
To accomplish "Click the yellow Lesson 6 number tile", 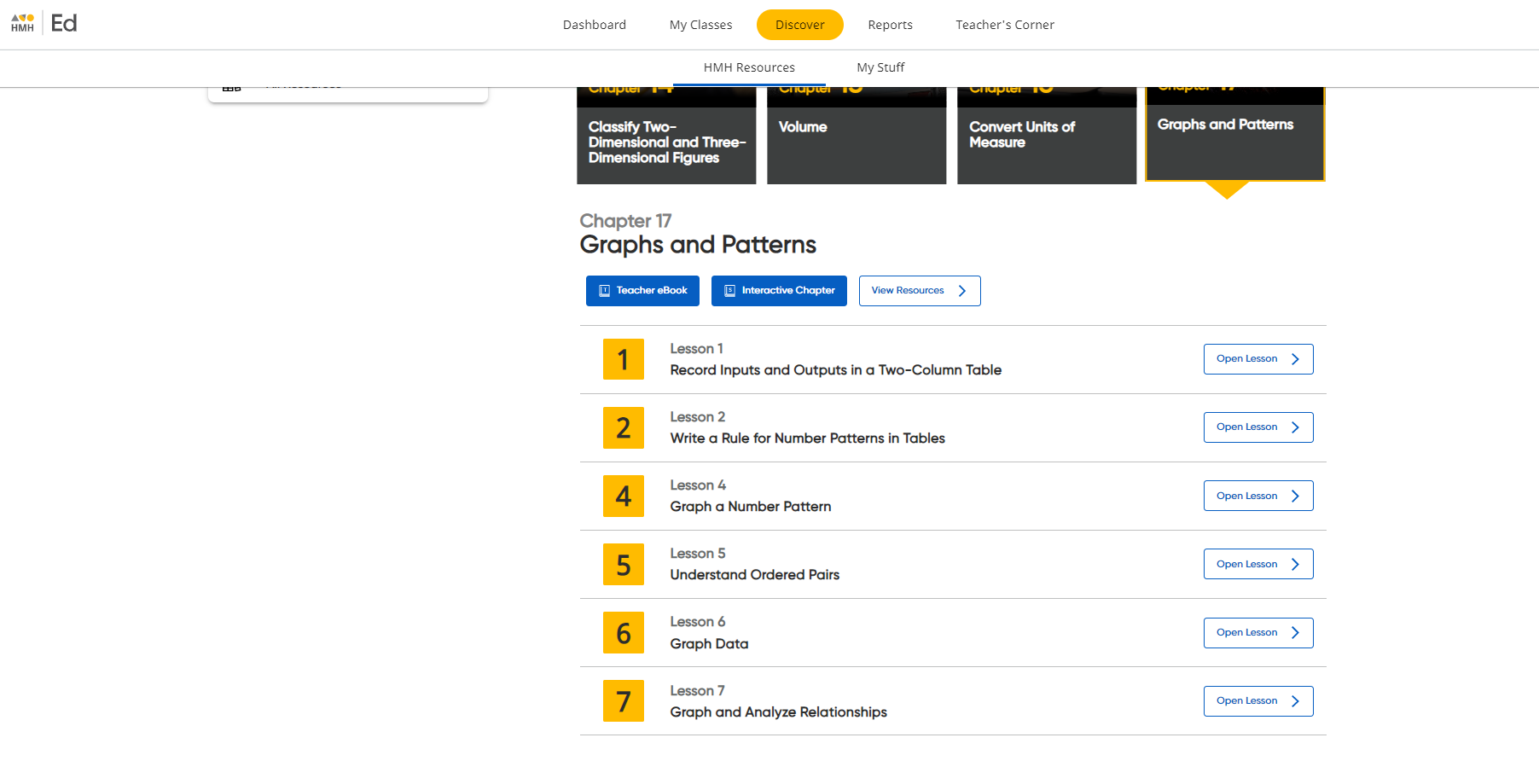I will (x=623, y=633).
